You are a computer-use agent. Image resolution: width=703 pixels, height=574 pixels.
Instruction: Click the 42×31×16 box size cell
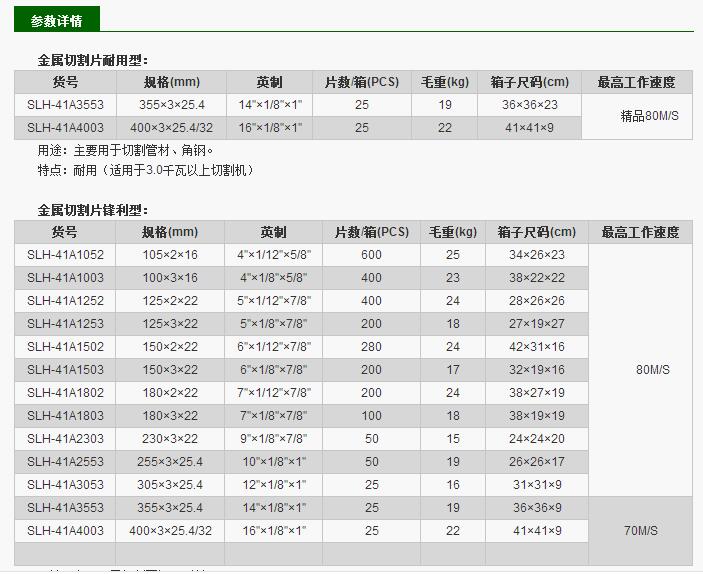[537, 347]
